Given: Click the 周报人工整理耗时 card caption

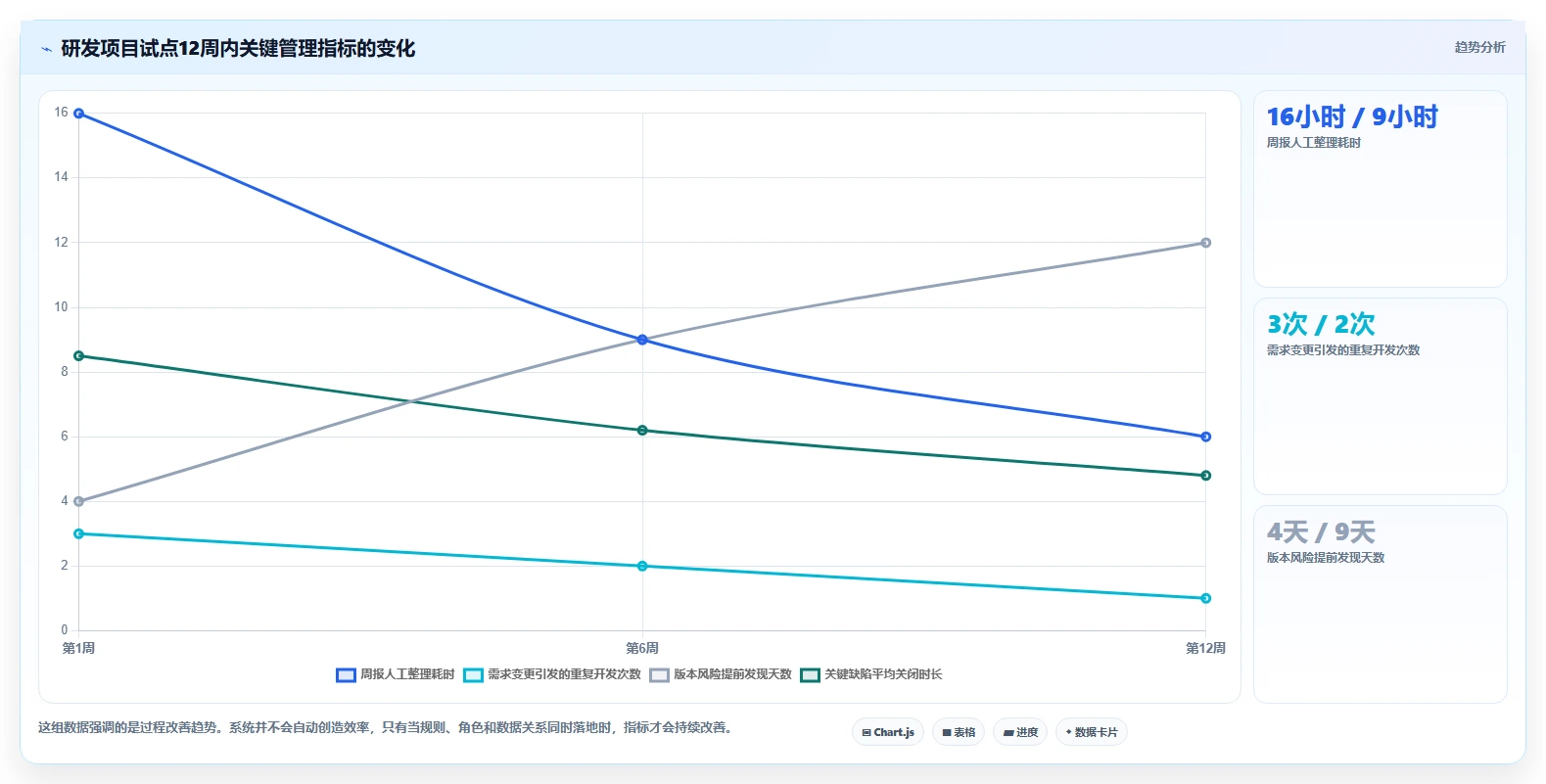Looking at the screenshot, I should click(x=1313, y=143).
